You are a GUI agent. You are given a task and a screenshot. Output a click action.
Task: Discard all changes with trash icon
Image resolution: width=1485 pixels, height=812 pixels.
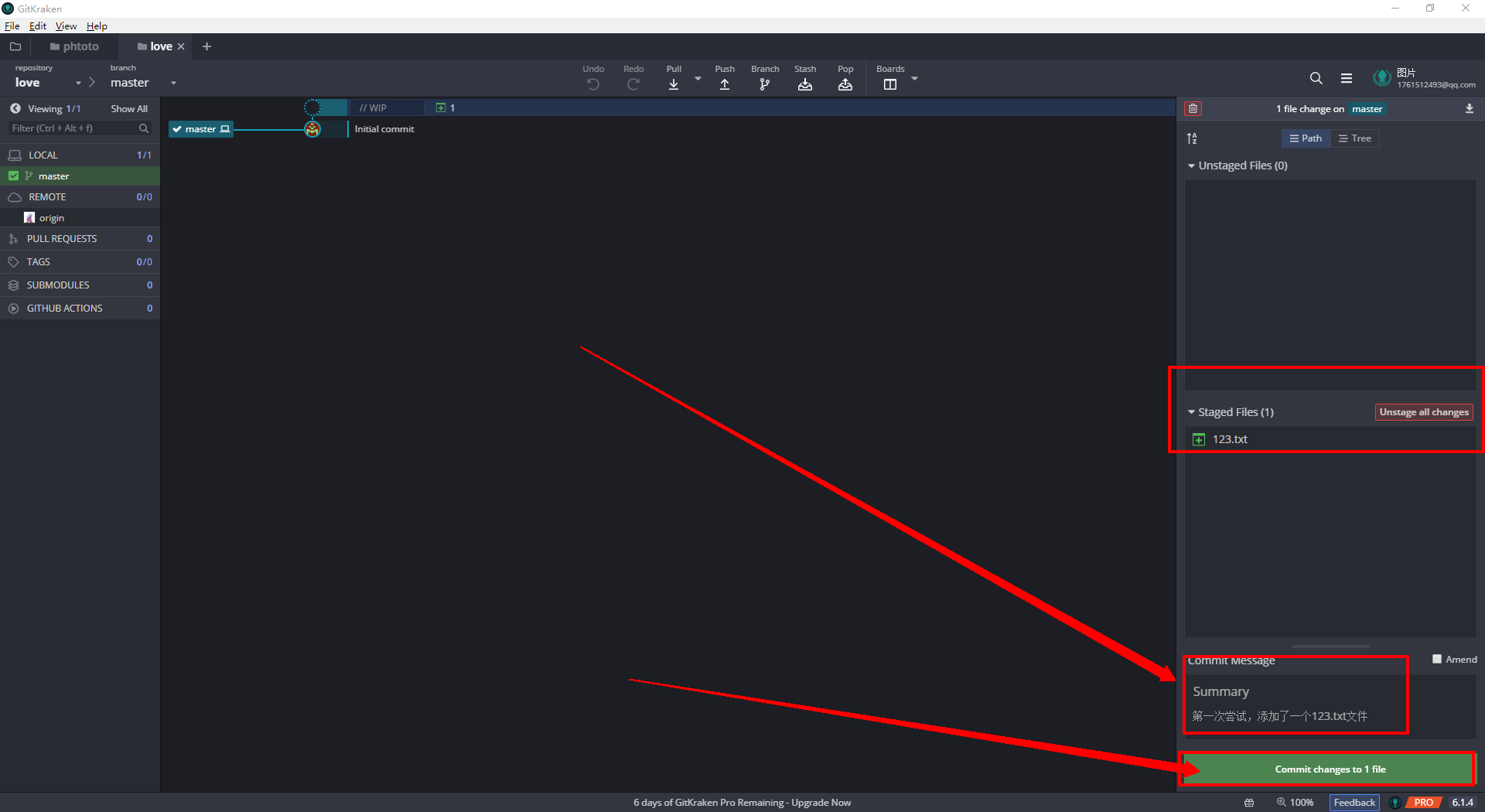[x=1193, y=109]
